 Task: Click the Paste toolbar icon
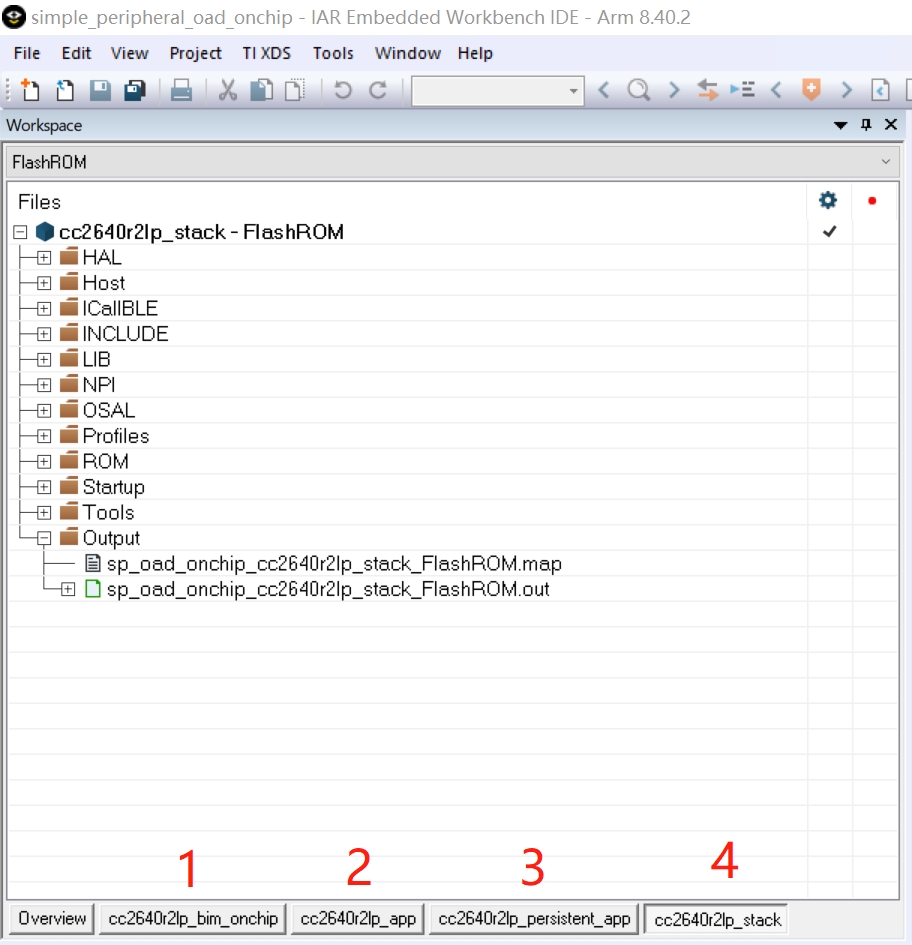pyautogui.click(x=295, y=90)
